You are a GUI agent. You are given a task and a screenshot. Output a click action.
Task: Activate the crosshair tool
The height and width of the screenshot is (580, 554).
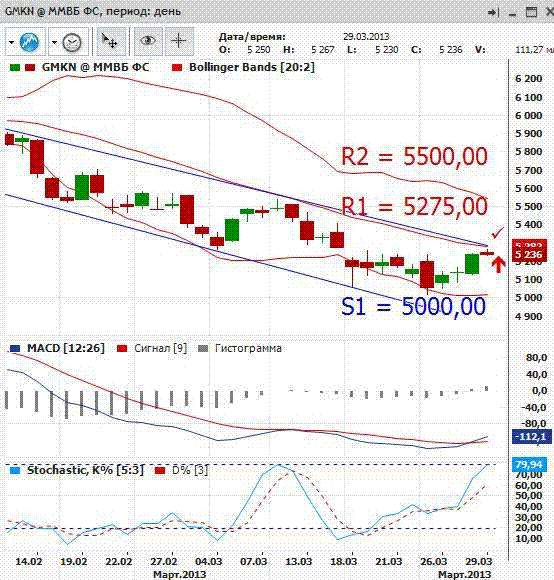[x=179, y=41]
